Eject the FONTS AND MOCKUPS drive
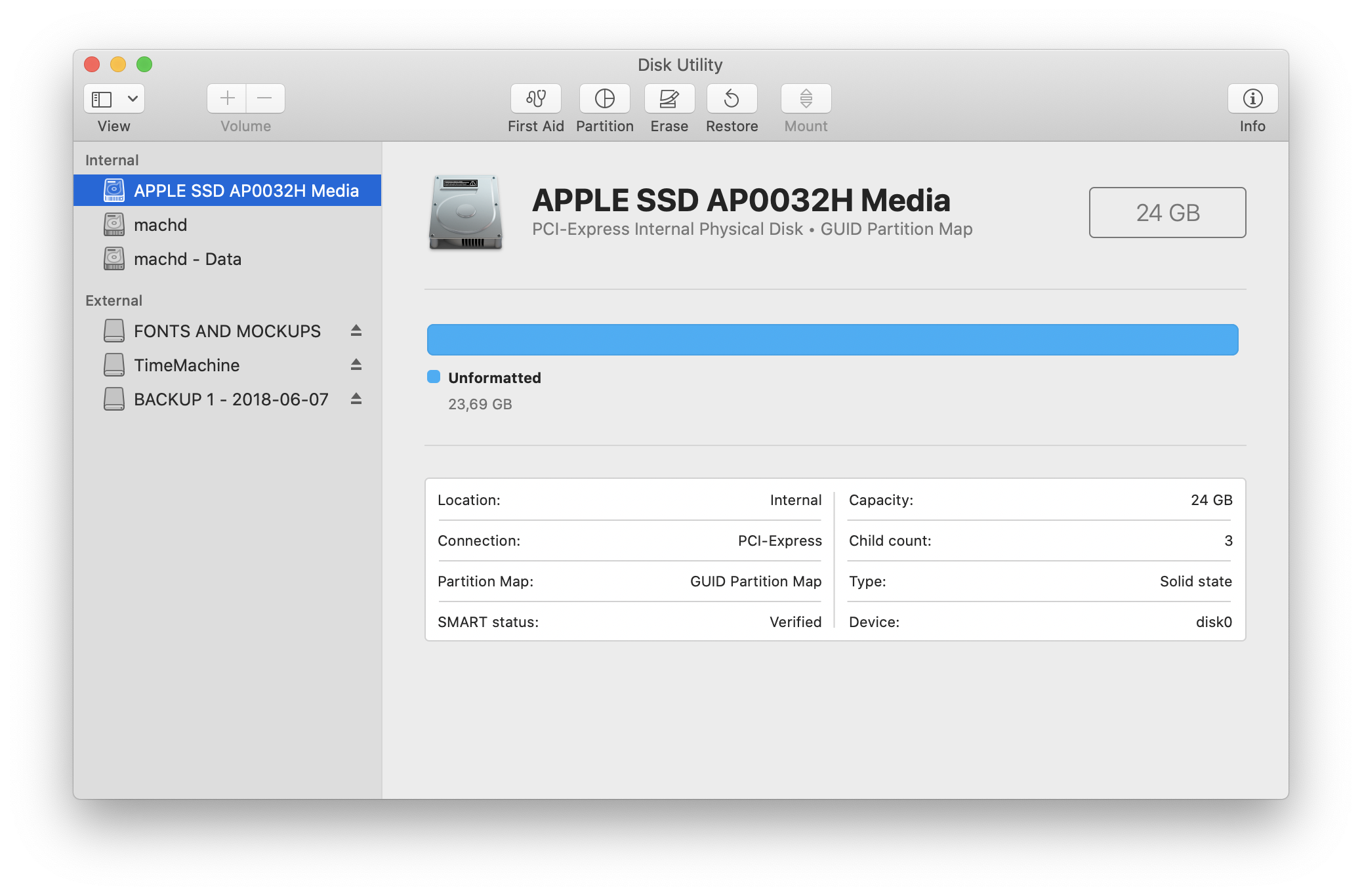 click(356, 331)
